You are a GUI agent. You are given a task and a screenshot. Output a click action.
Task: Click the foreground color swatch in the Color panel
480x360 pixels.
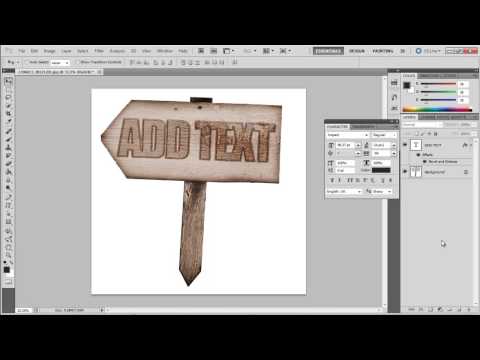pyautogui.click(x=407, y=85)
